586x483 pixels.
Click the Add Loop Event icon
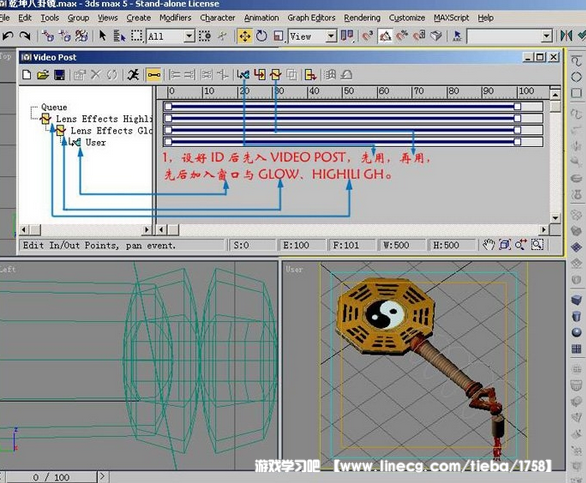coord(346,75)
